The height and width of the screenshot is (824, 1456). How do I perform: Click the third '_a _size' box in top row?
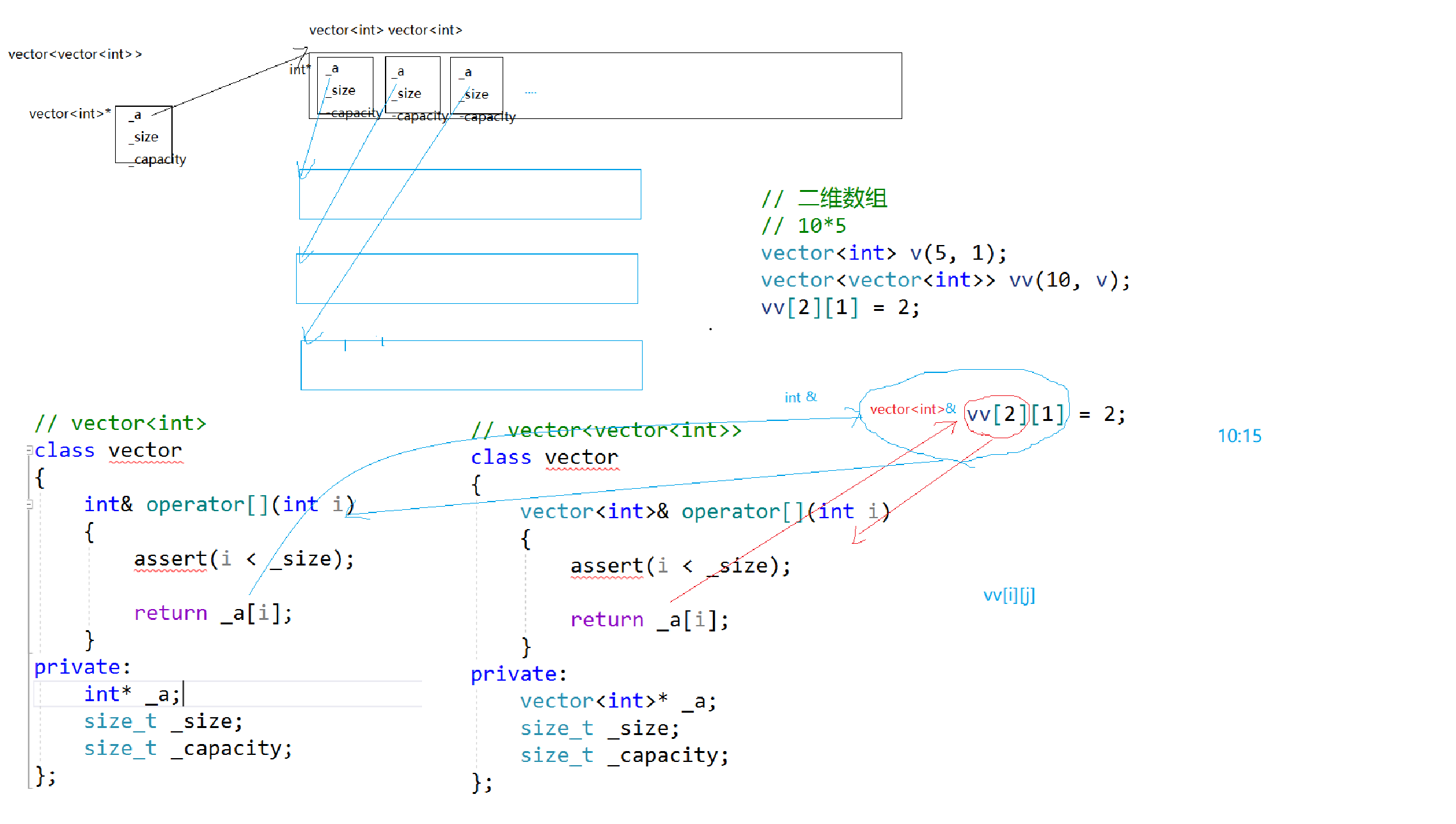(476, 86)
